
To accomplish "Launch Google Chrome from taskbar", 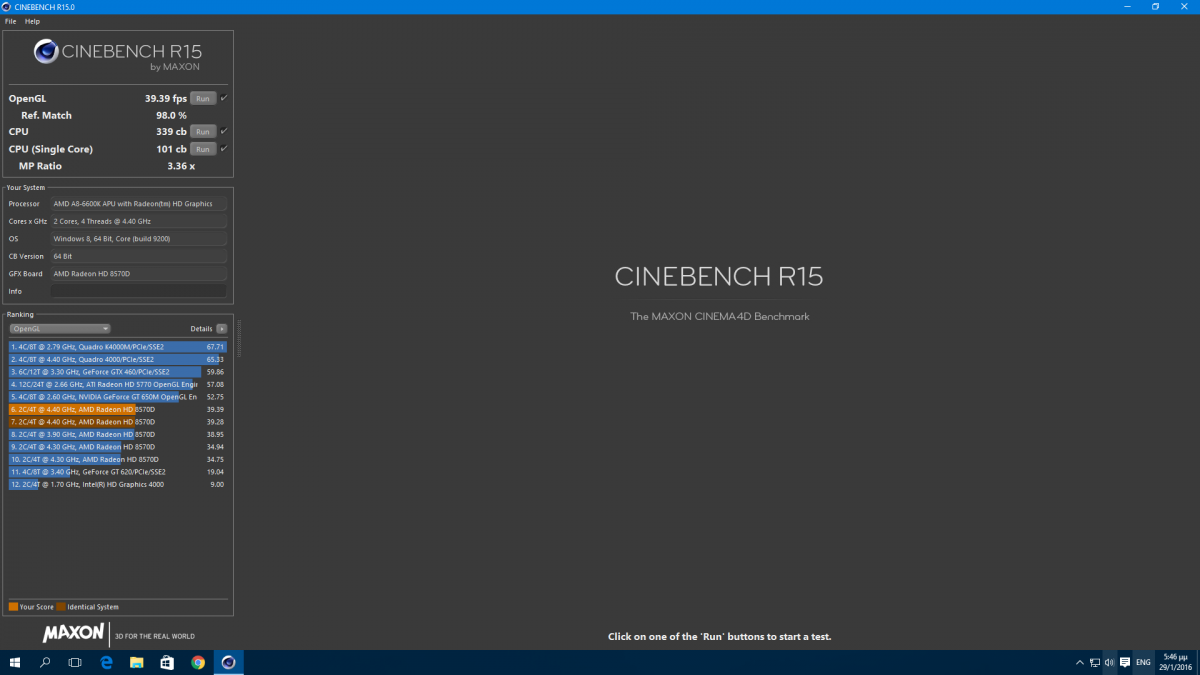I will [198, 662].
